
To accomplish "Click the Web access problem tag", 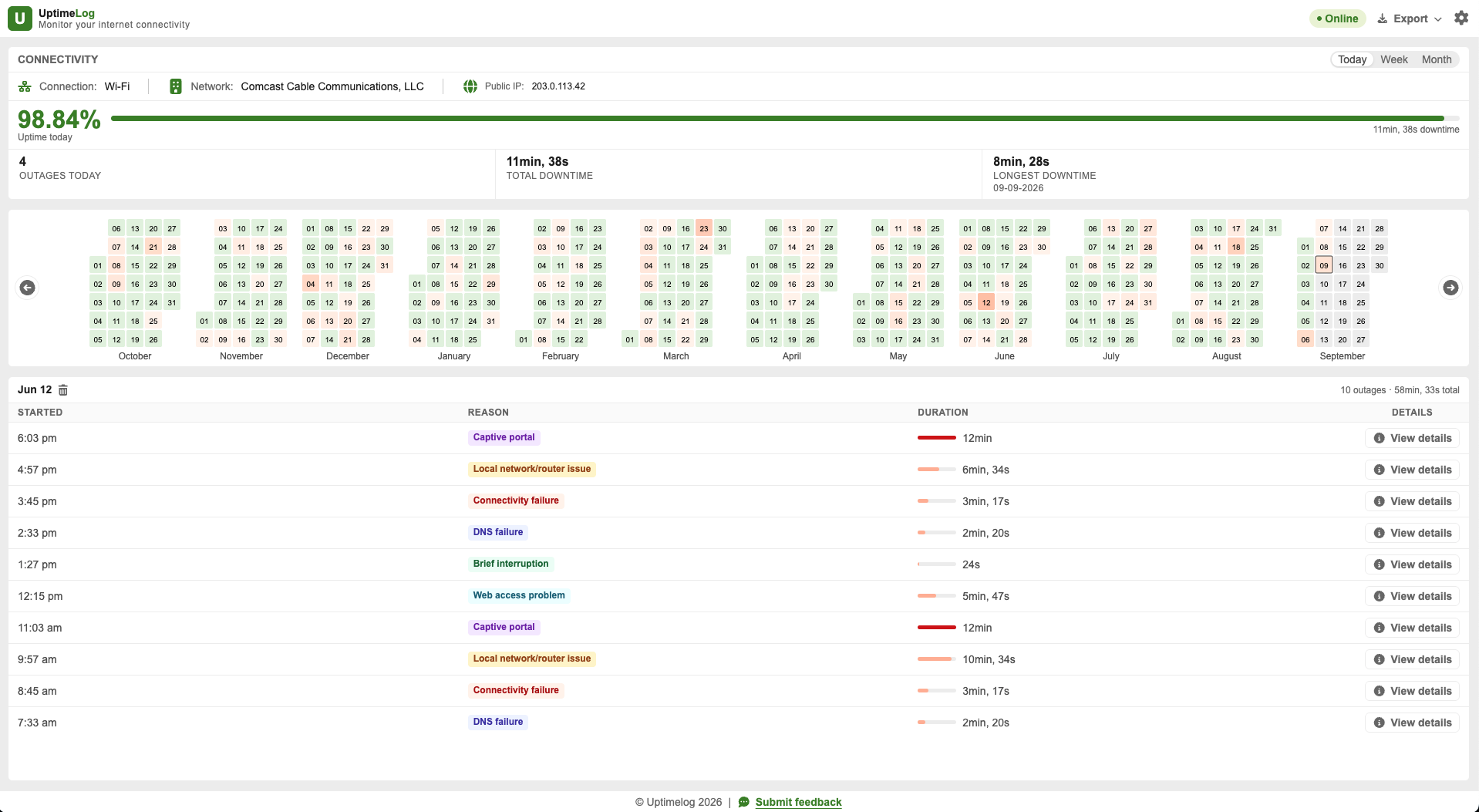I will click(x=519, y=595).
